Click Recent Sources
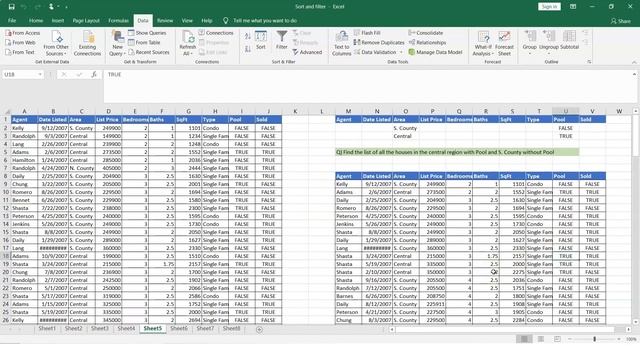This screenshot has height=360, width=640. click(x=149, y=52)
